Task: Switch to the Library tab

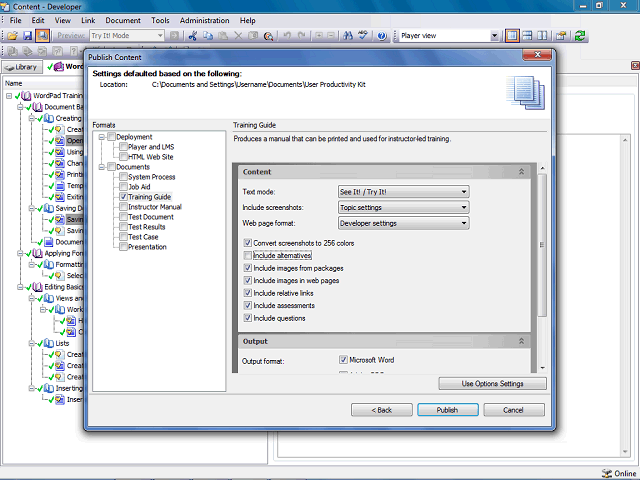Action: (x=22, y=67)
